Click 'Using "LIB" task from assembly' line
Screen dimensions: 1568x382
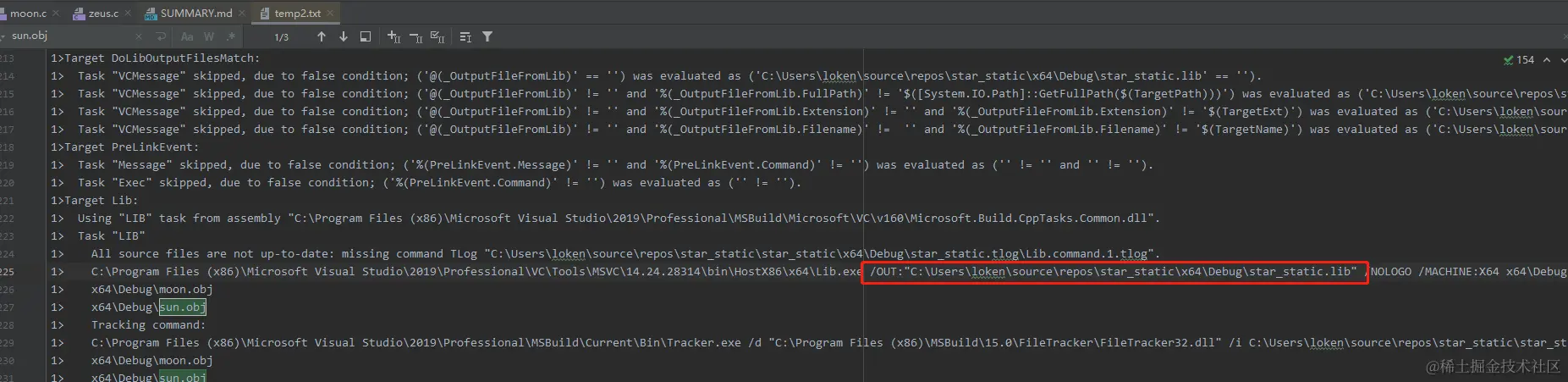click(619, 219)
